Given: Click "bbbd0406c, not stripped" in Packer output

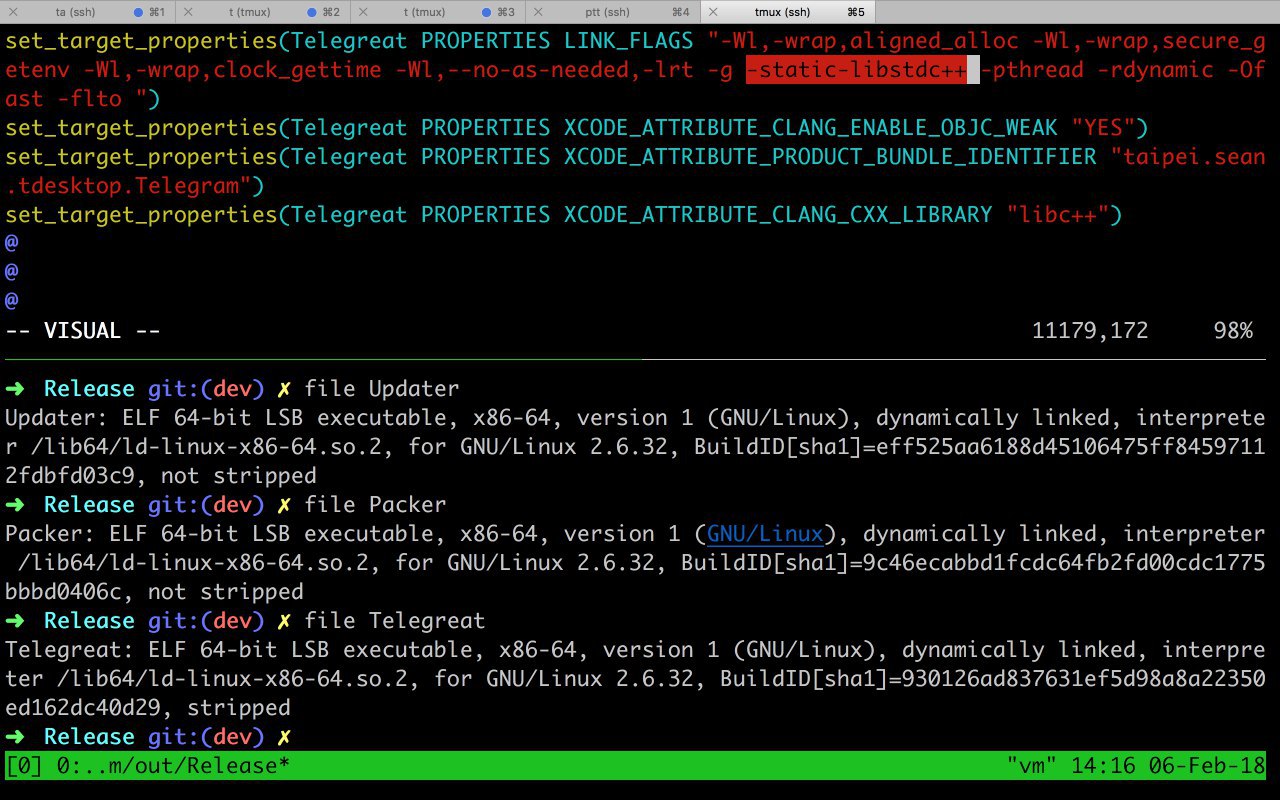Looking at the screenshot, I should [154, 592].
